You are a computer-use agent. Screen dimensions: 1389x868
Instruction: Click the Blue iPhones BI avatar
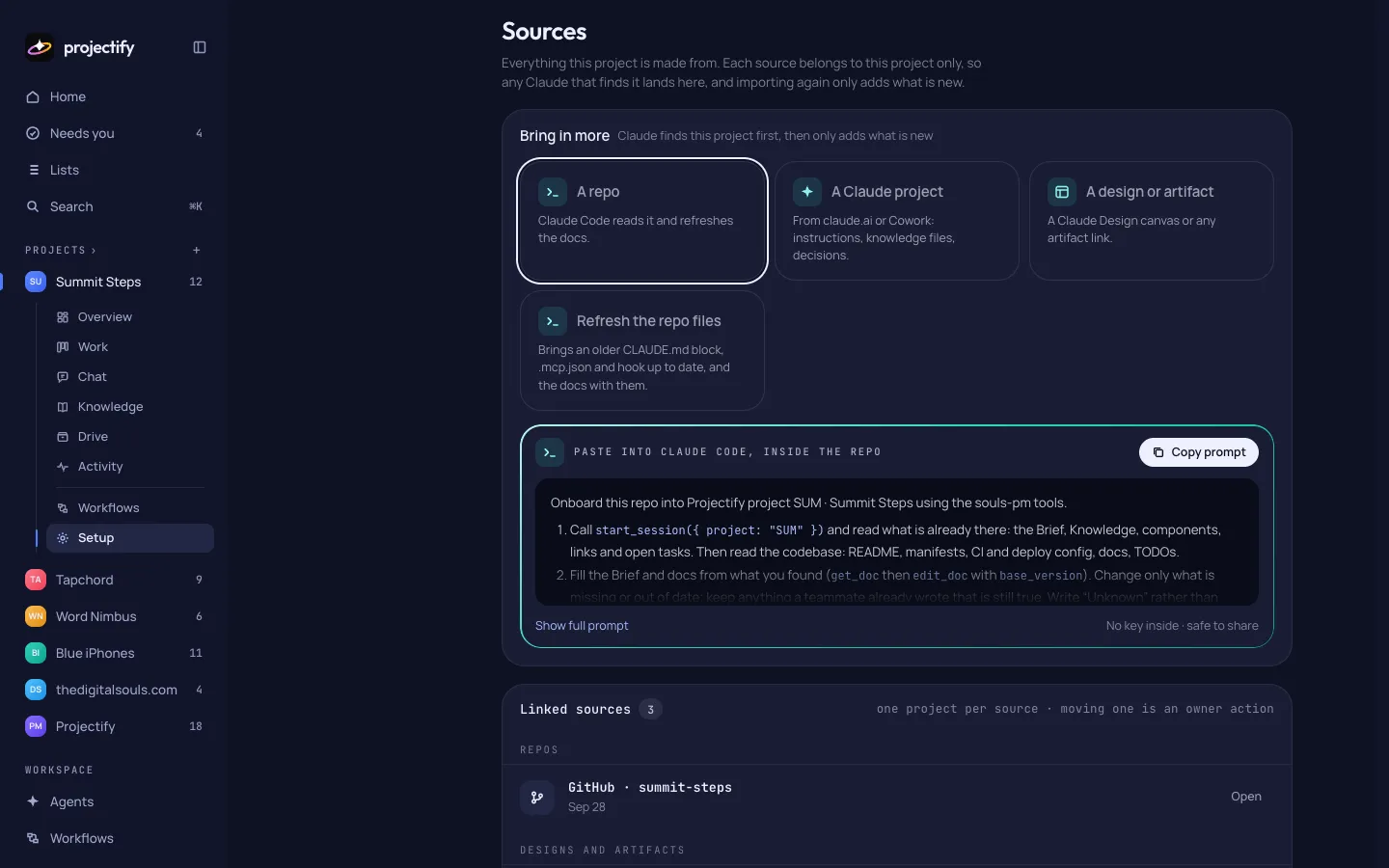[36, 653]
